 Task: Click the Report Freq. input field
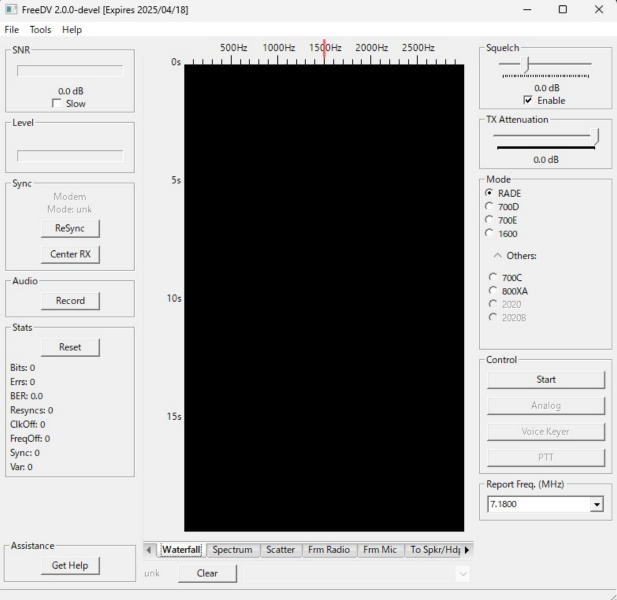click(x=537, y=505)
